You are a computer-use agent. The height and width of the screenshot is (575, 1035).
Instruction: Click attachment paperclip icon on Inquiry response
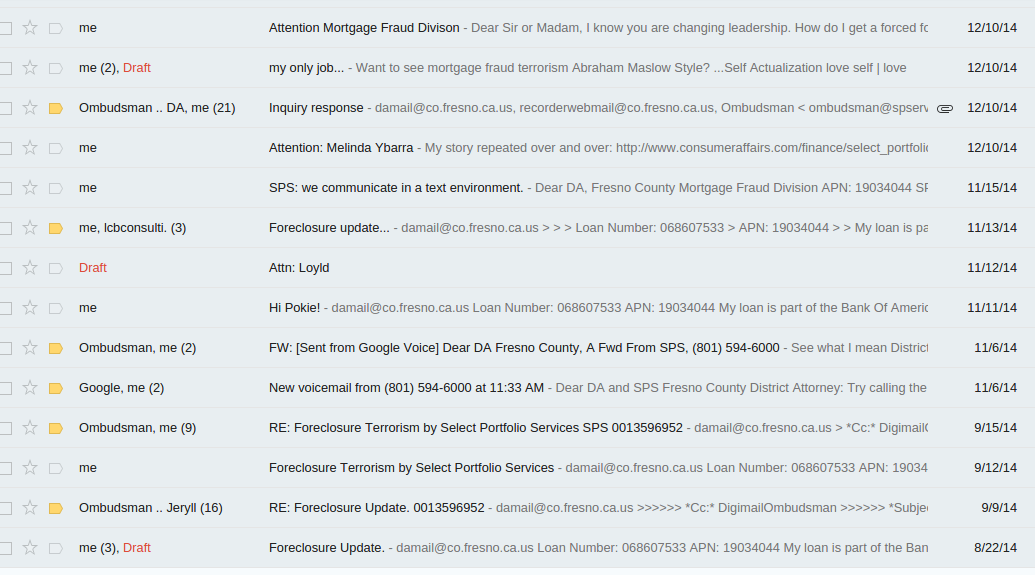click(945, 108)
